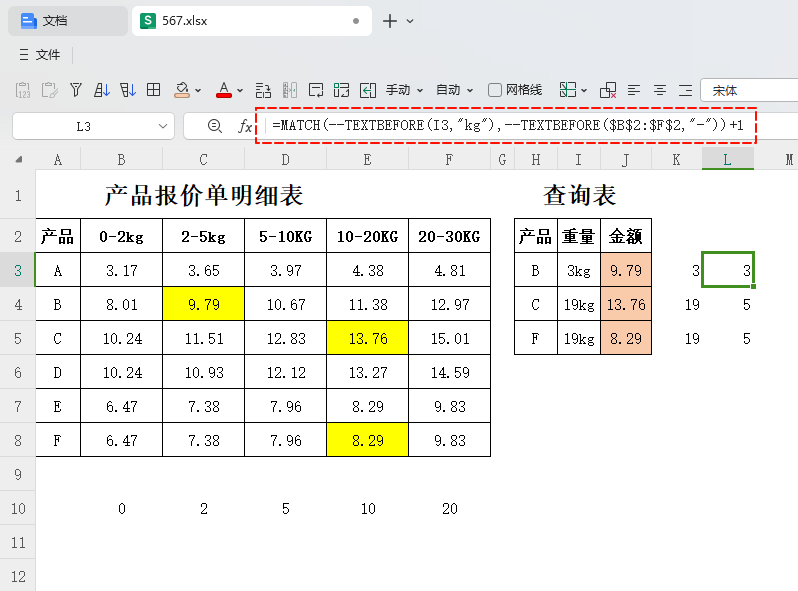Open the 文件 menu
Image resolution: width=798 pixels, height=591 pixels.
coord(48,54)
